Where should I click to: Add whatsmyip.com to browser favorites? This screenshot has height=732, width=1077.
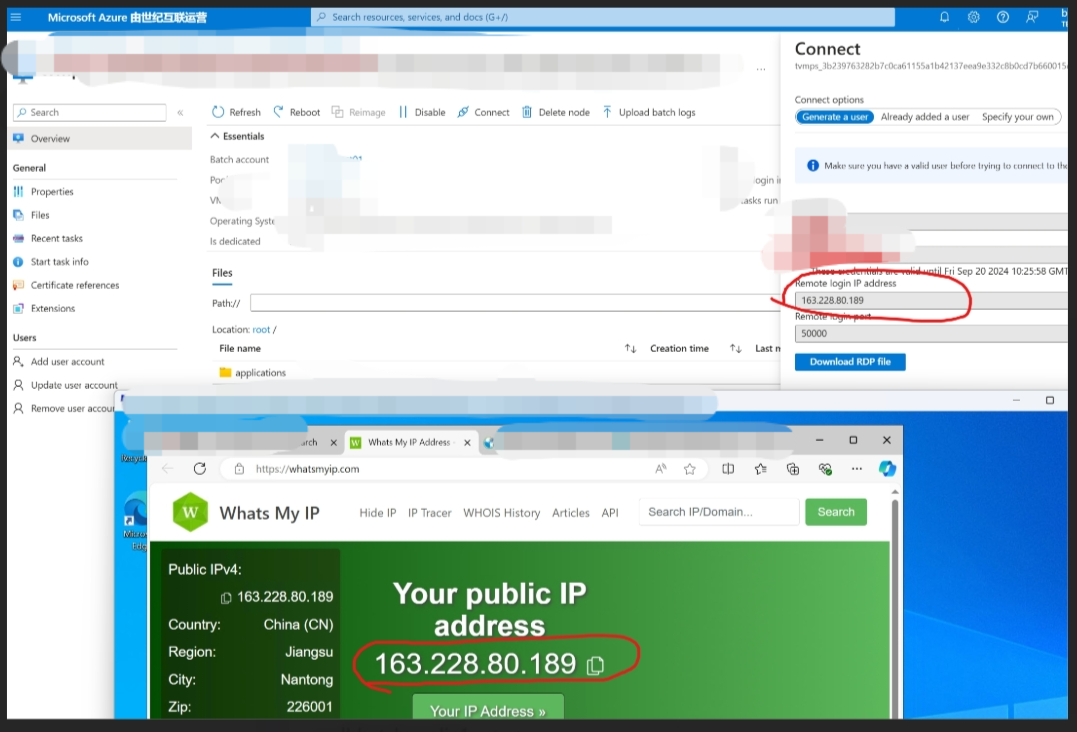689,468
